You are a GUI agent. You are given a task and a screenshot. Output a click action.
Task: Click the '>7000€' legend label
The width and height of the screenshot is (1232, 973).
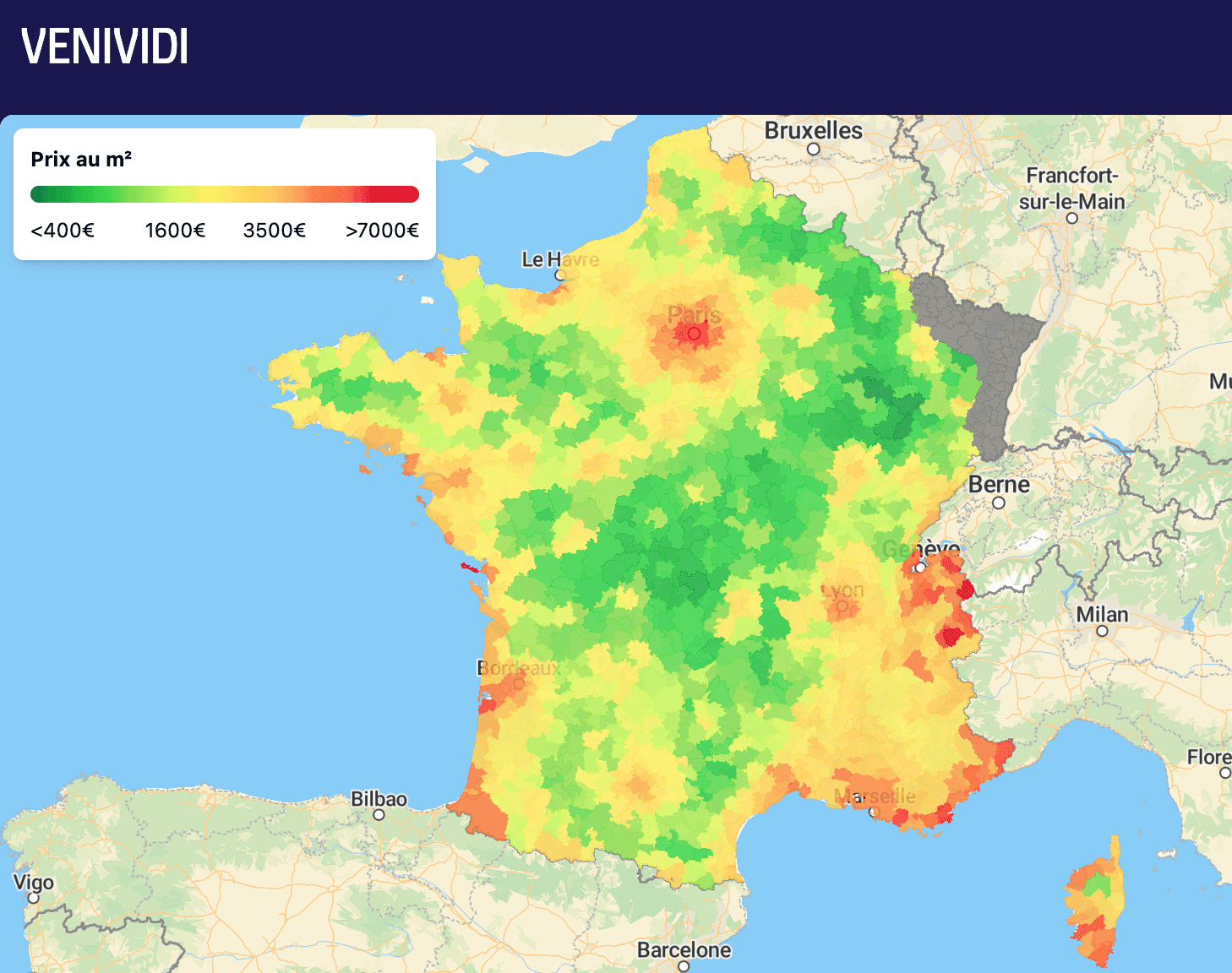click(x=382, y=231)
